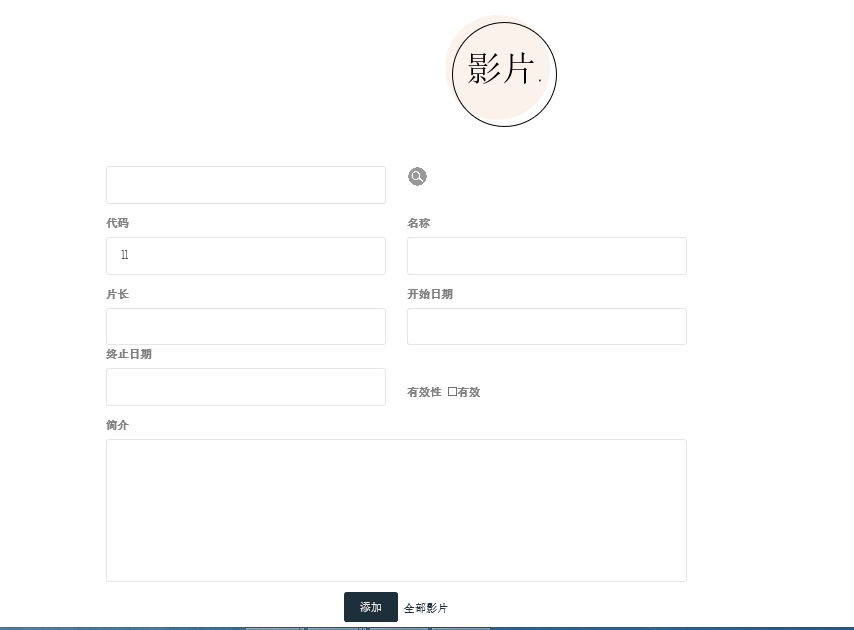
Task: Click the 终止日期 label text
Action: click(129, 354)
